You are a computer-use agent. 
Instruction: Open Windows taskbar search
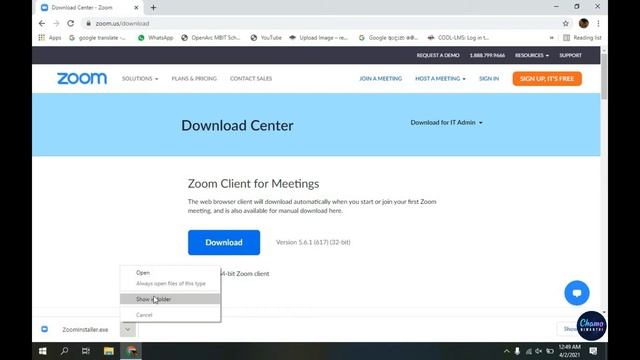pos(64,351)
